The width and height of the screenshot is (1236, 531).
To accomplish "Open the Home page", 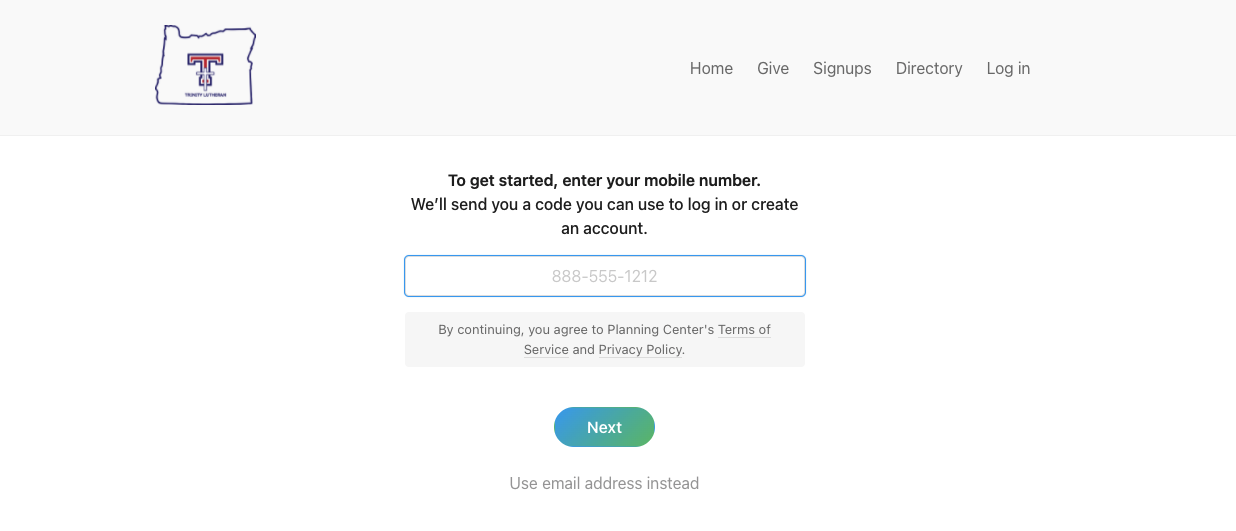I will click(711, 68).
